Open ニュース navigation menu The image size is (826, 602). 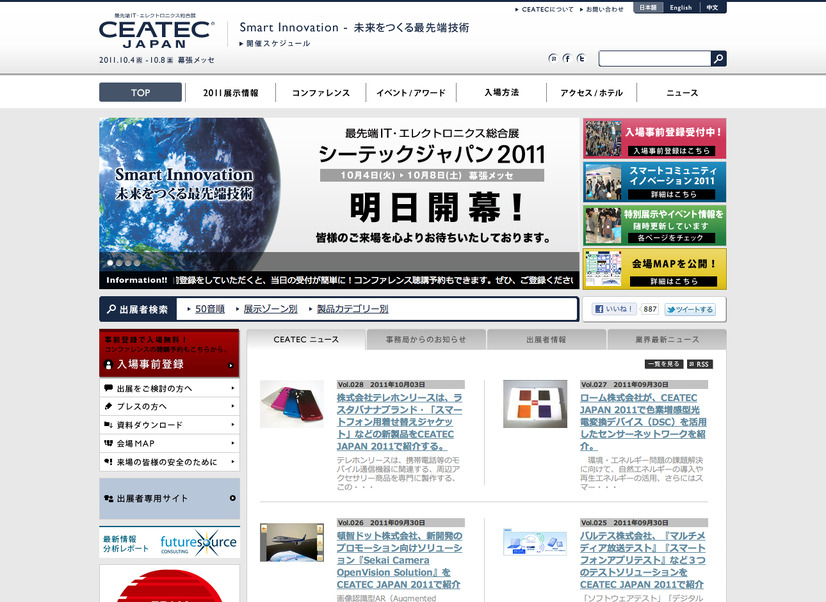pyautogui.click(x=682, y=93)
